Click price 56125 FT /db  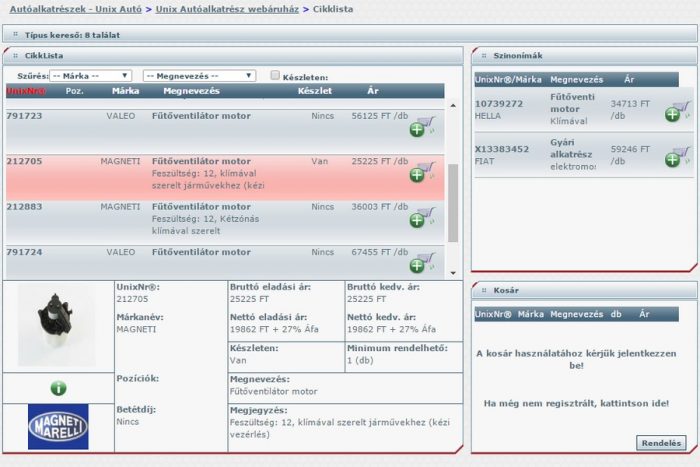pos(379,116)
